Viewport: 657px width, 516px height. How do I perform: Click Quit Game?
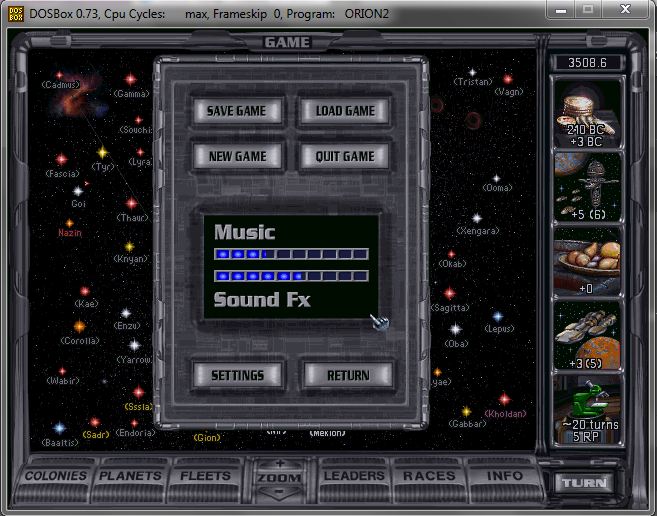click(x=345, y=156)
